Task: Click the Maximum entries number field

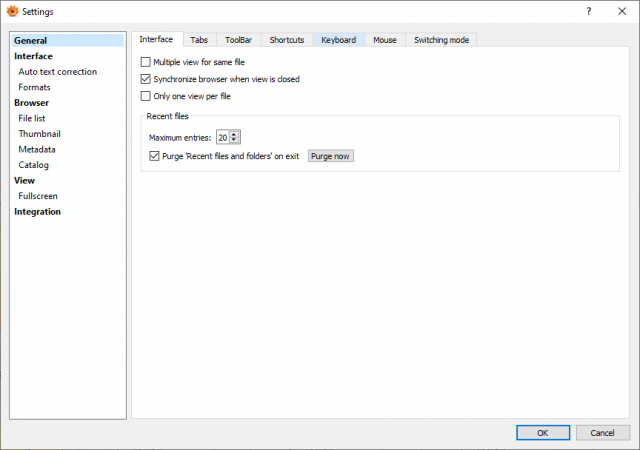Action: 223,138
